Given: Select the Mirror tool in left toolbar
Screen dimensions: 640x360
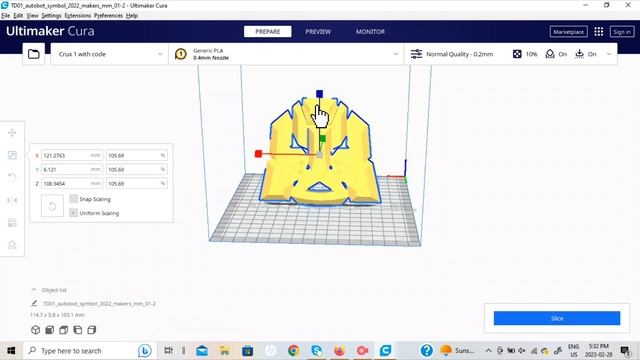Looking at the screenshot, I should tap(12, 200).
